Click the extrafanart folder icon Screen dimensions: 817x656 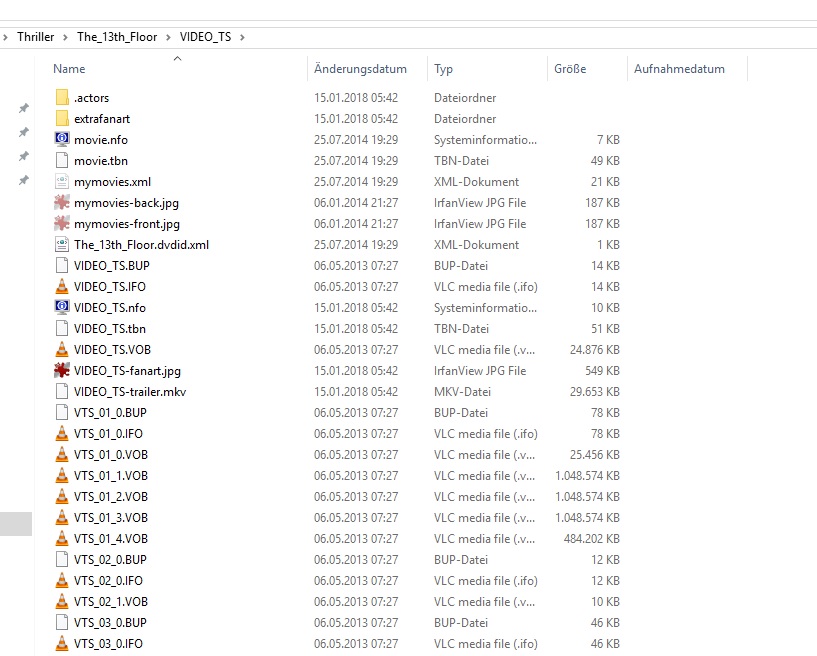coord(61,119)
